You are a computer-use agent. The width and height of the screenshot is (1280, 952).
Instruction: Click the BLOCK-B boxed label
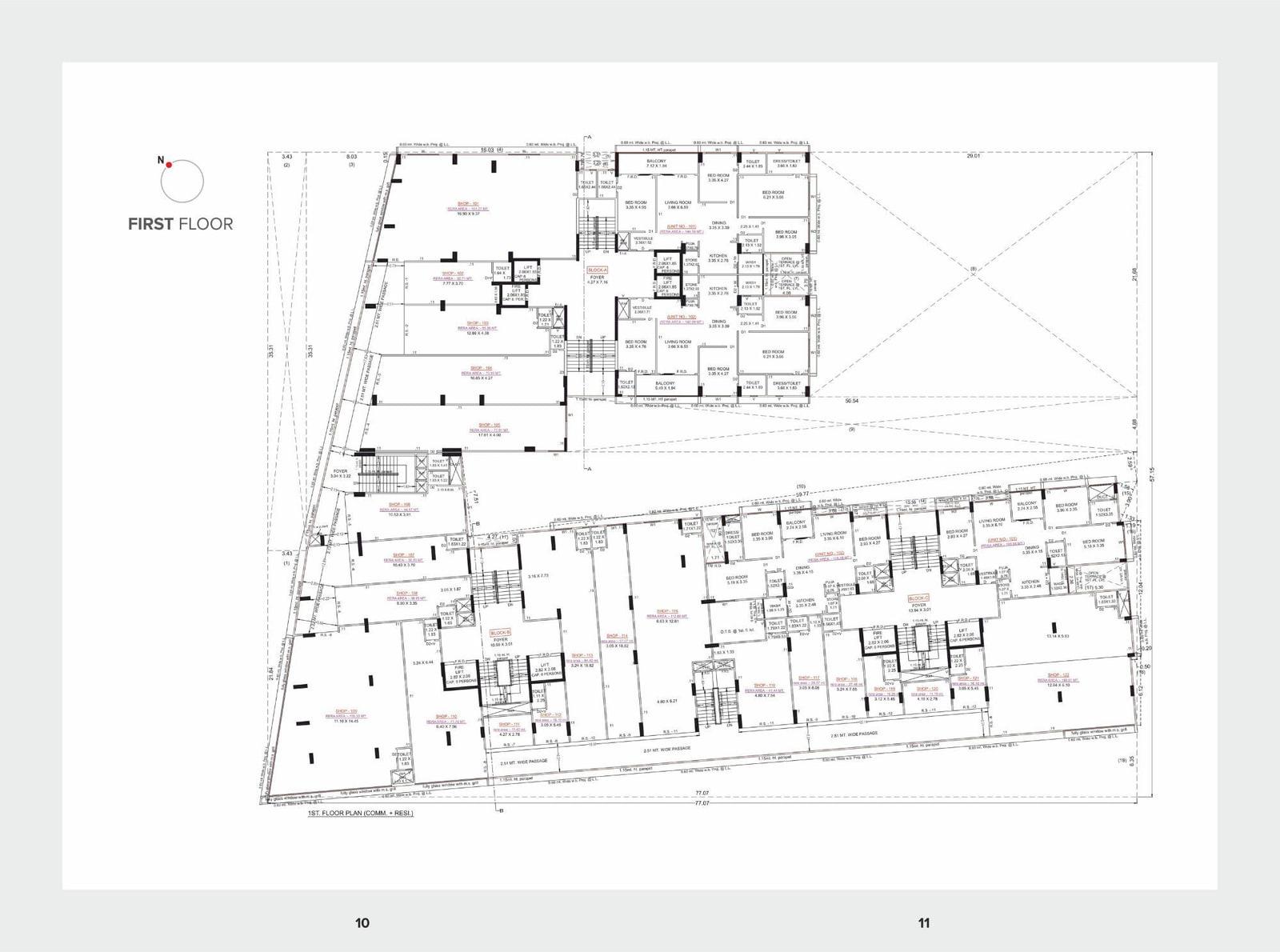501,632
